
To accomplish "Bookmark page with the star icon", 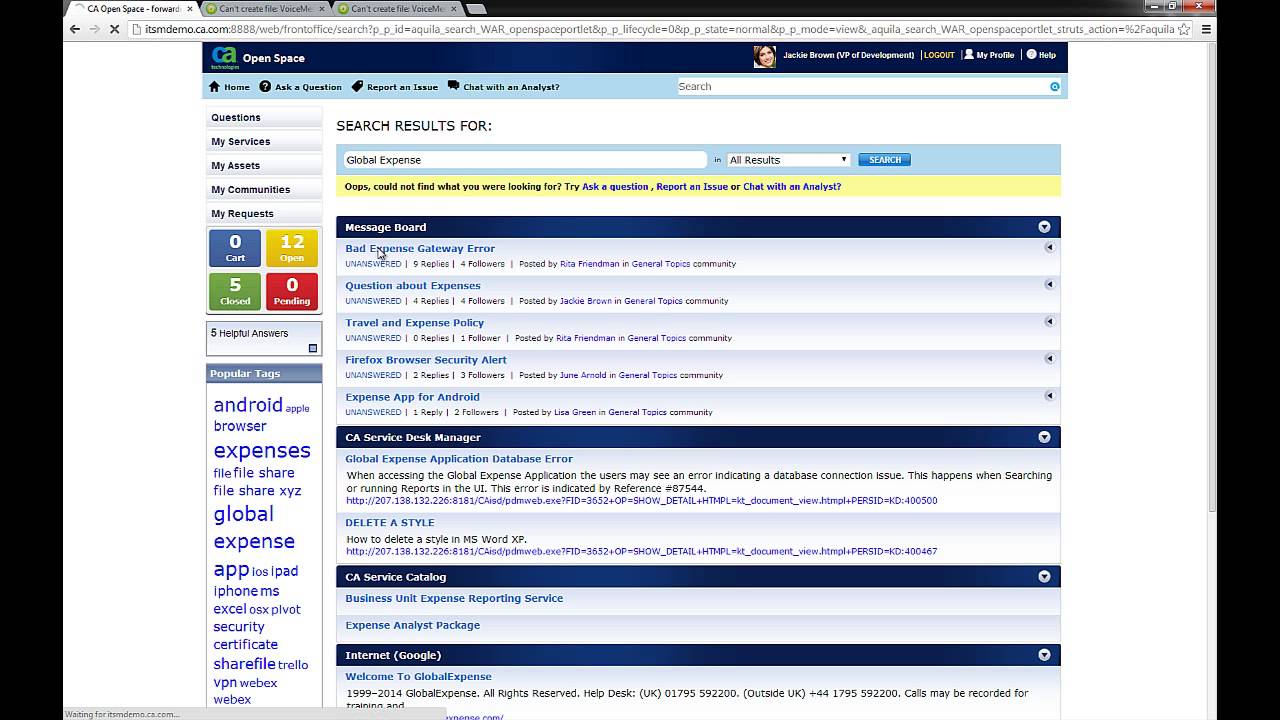I will pyautogui.click(x=1185, y=29).
